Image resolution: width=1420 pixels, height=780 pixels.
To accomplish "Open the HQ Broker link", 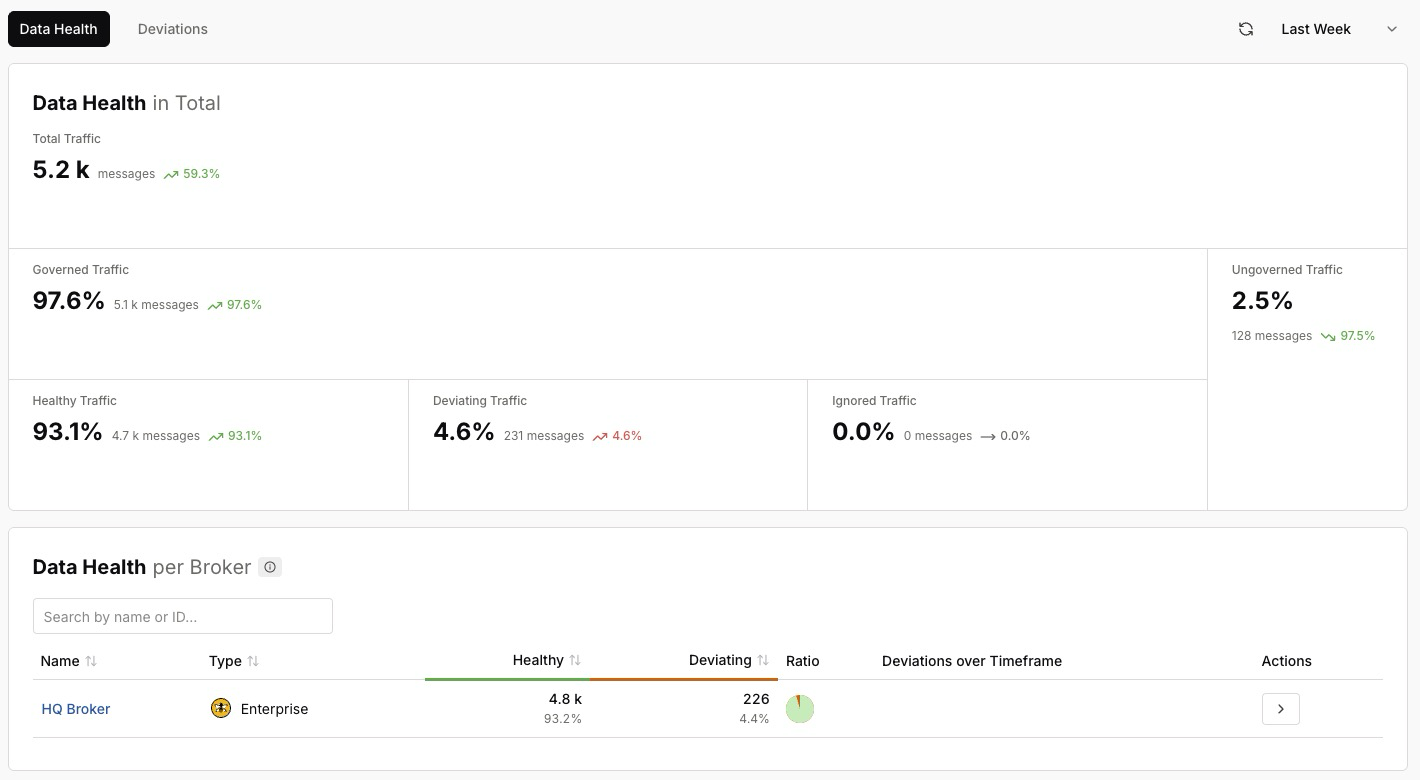I will click(76, 709).
